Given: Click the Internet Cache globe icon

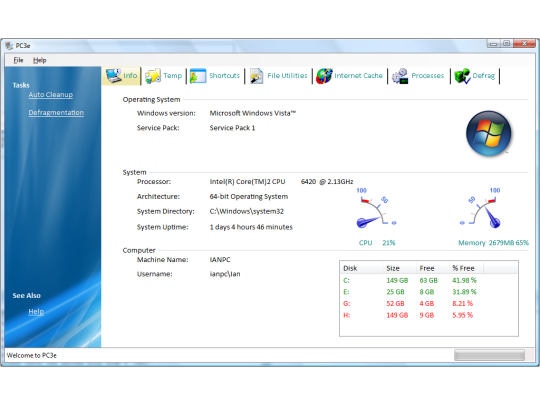Looking at the screenshot, I should 324,76.
